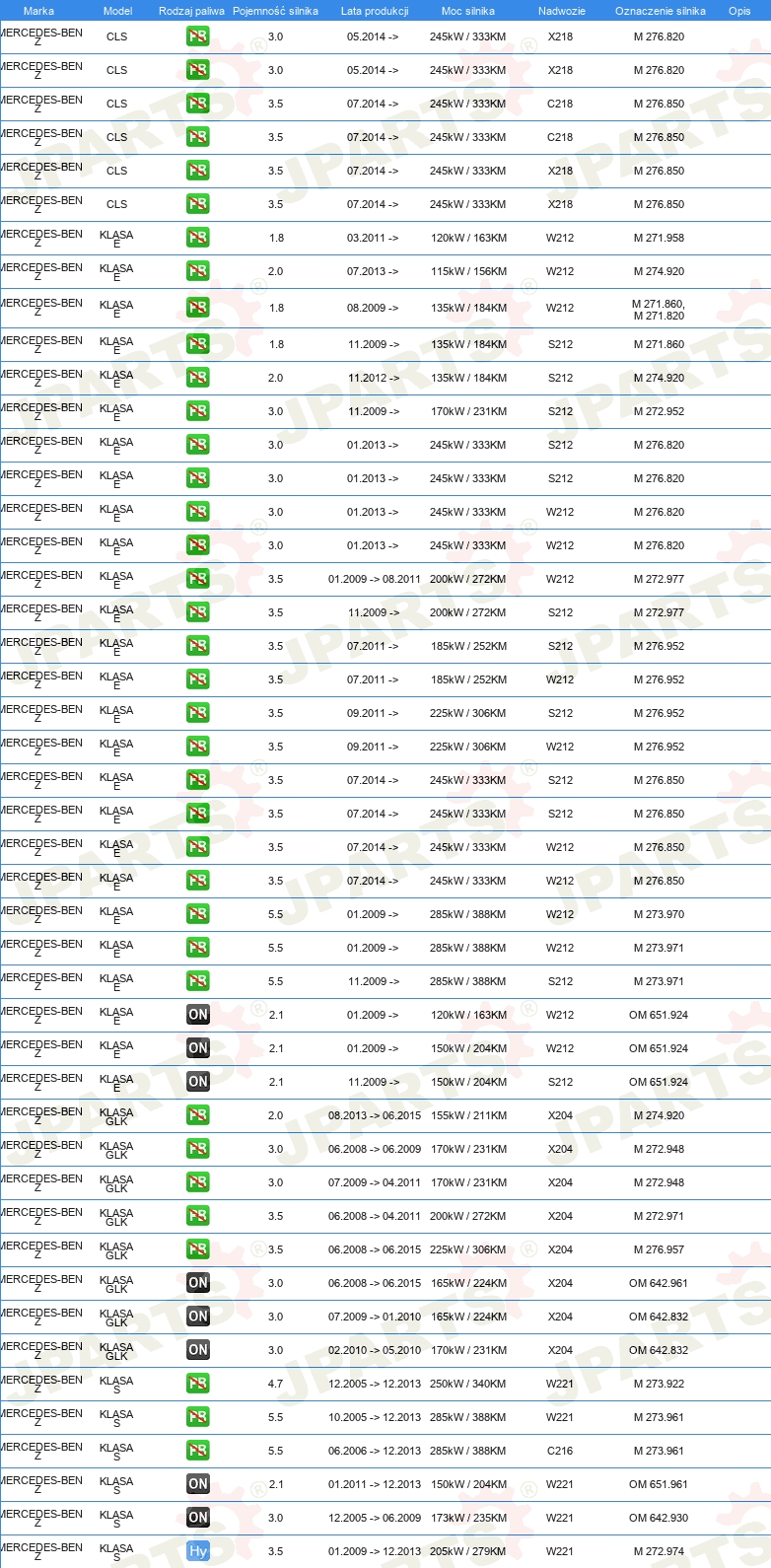Click the petrol icon in the M 273.970 row
Viewport: 771px width, 1568px height.
point(198,914)
